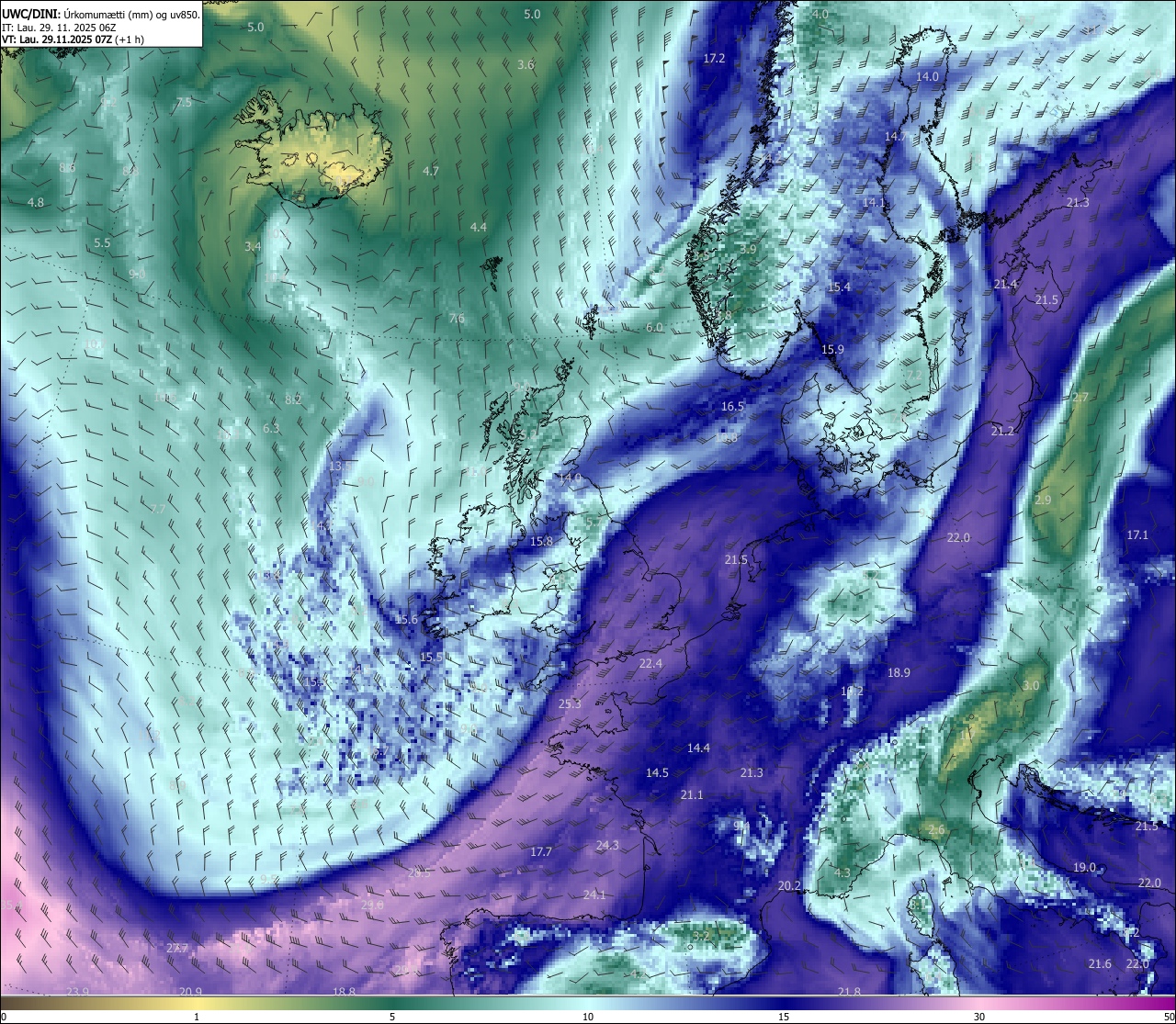Click the 25.3 value label near Cornwall
Viewport: 1176px width, 1024px height.
coord(570,704)
